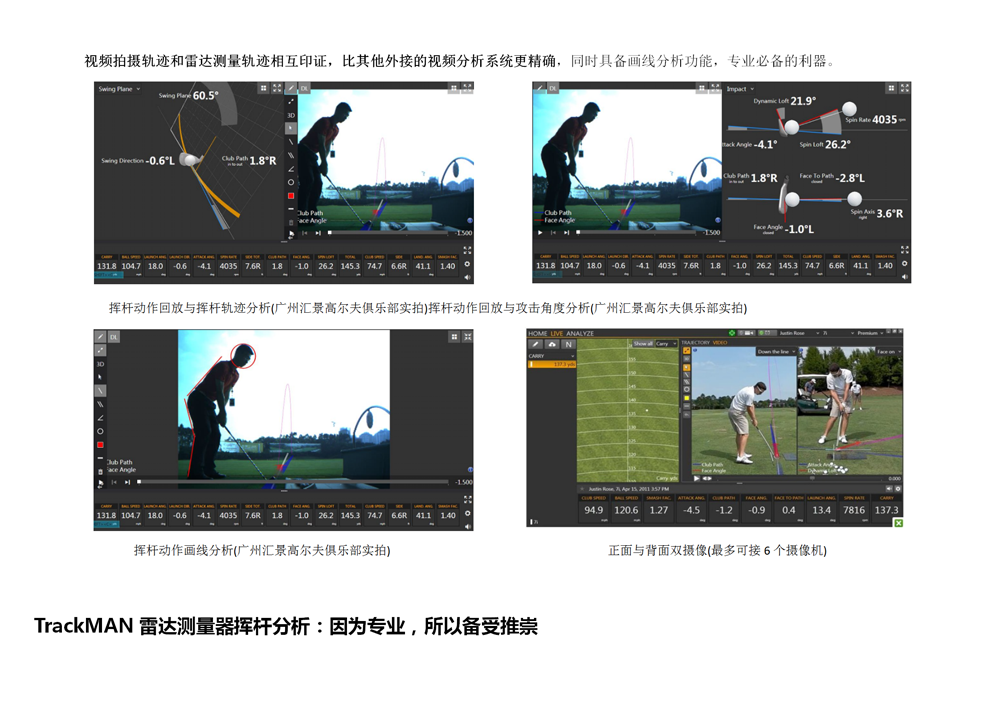Image resolution: width=1000 pixels, height=707 pixels.
Task: Click the pencil icon in the Impact screenshot
Action: 539,88
